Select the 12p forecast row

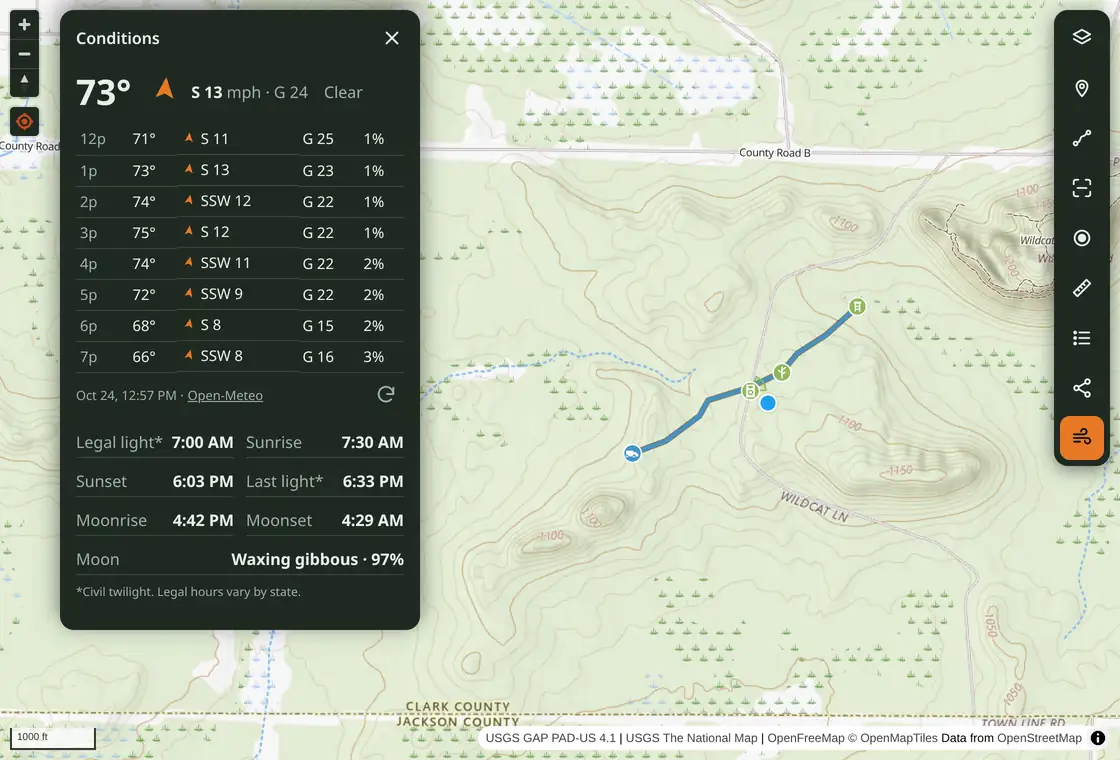tap(240, 139)
